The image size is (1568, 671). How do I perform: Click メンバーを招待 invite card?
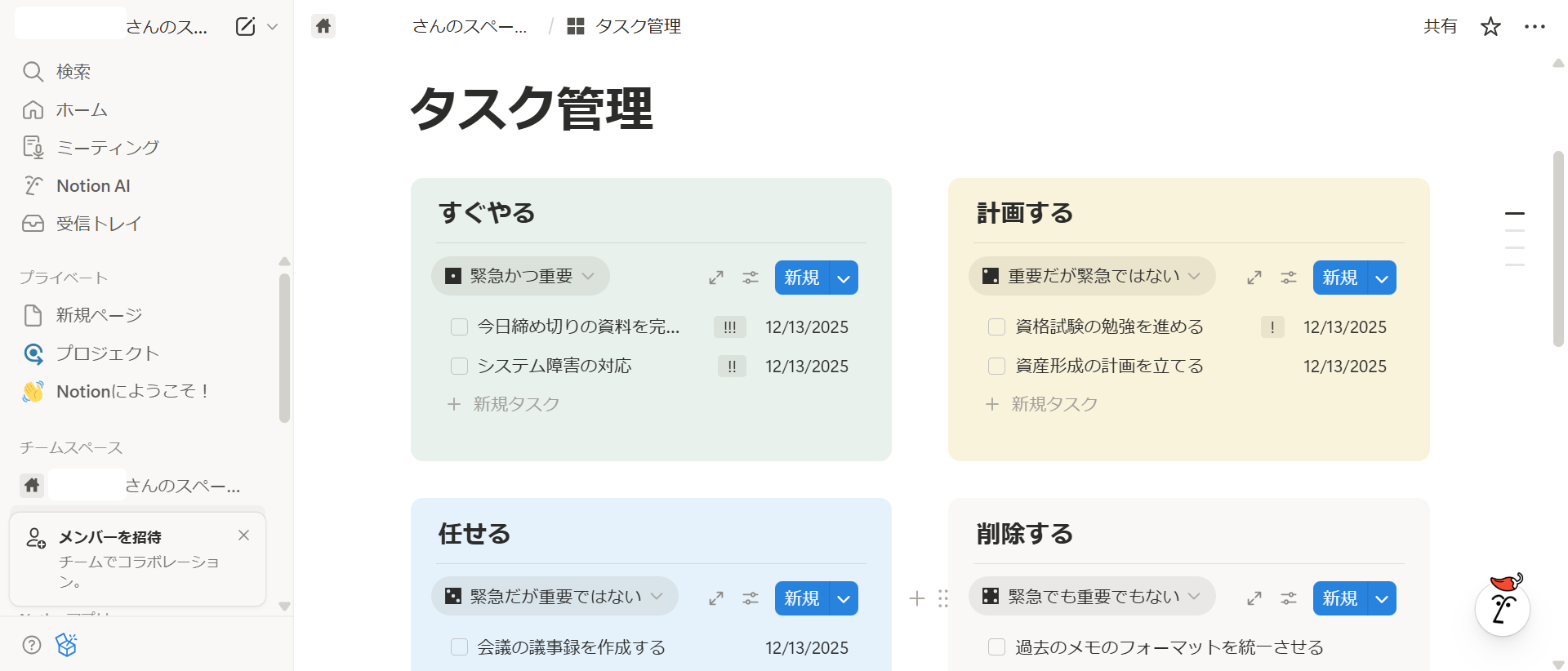click(x=137, y=559)
